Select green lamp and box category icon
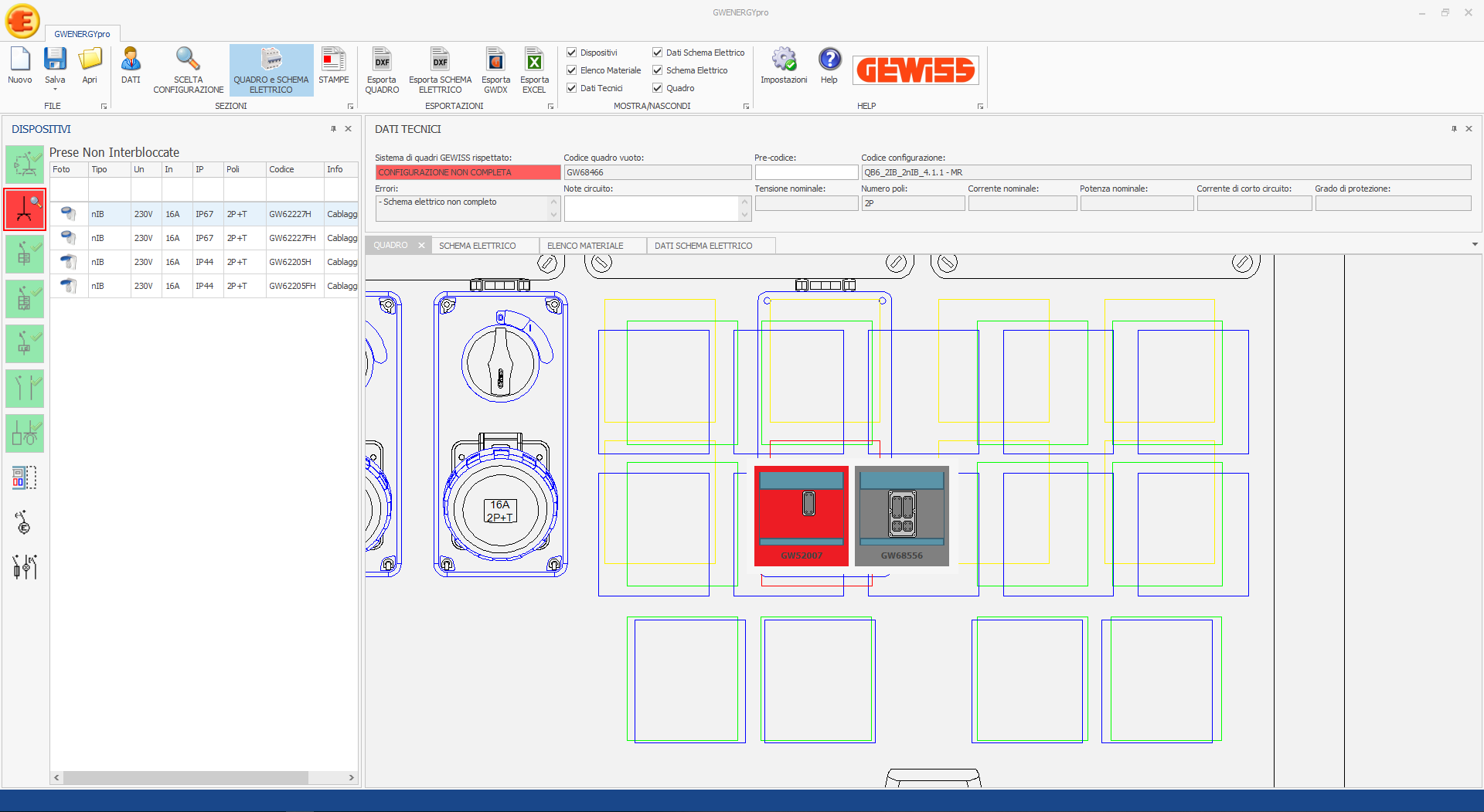The width and height of the screenshot is (1484, 812). coord(25,433)
